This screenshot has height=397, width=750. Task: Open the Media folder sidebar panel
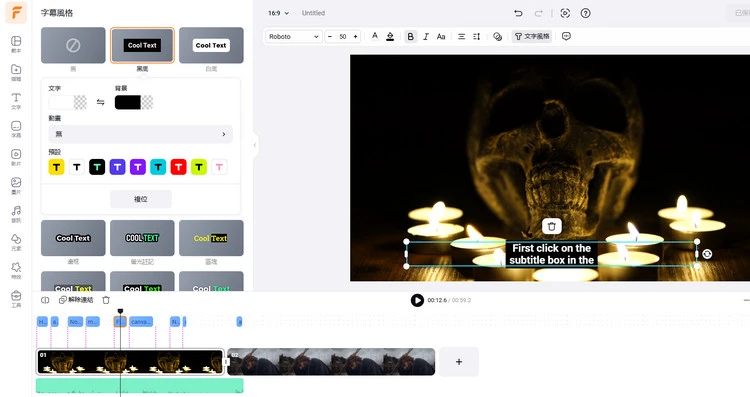pos(16,72)
